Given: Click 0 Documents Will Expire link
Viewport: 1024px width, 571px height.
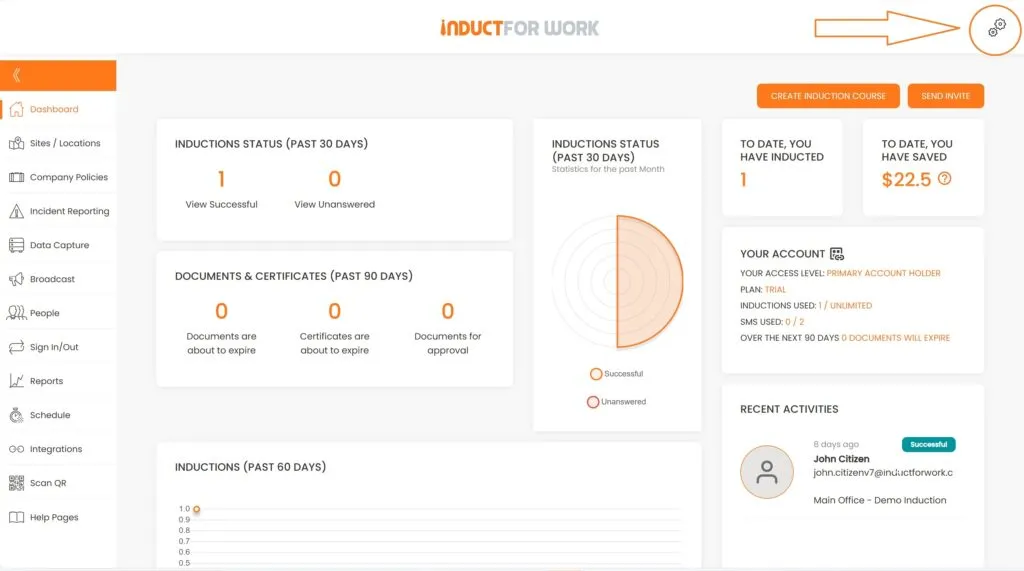Looking at the screenshot, I should 895,338.
